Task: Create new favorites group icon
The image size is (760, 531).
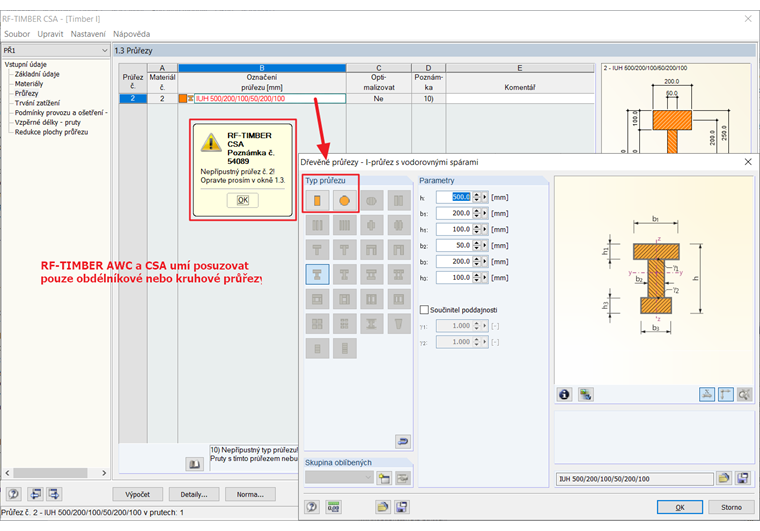Action: [x=384, y=479]
